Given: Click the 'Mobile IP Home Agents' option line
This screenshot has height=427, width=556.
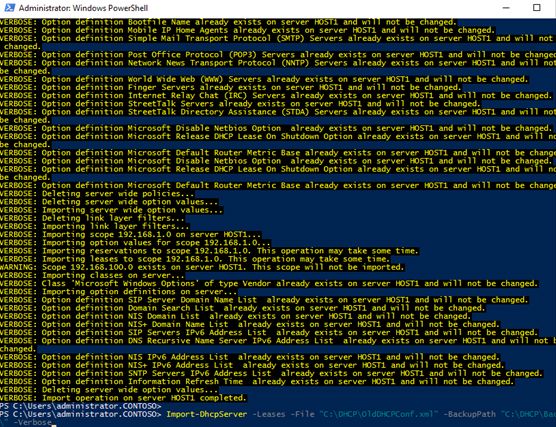Looking at the screenshot, I should (x=247, y=30).
